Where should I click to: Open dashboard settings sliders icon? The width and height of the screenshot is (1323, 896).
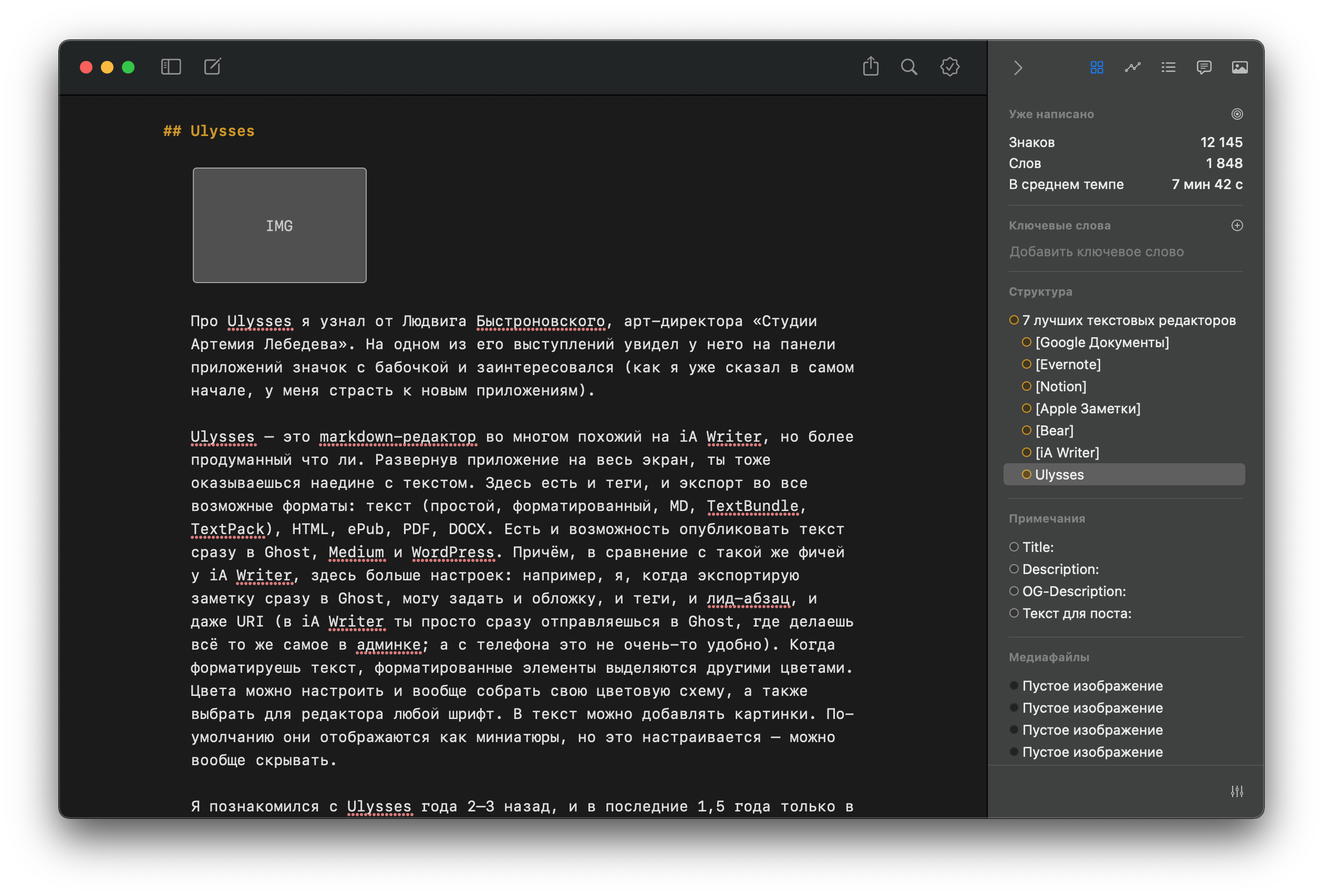click(x=1236, y=791)
